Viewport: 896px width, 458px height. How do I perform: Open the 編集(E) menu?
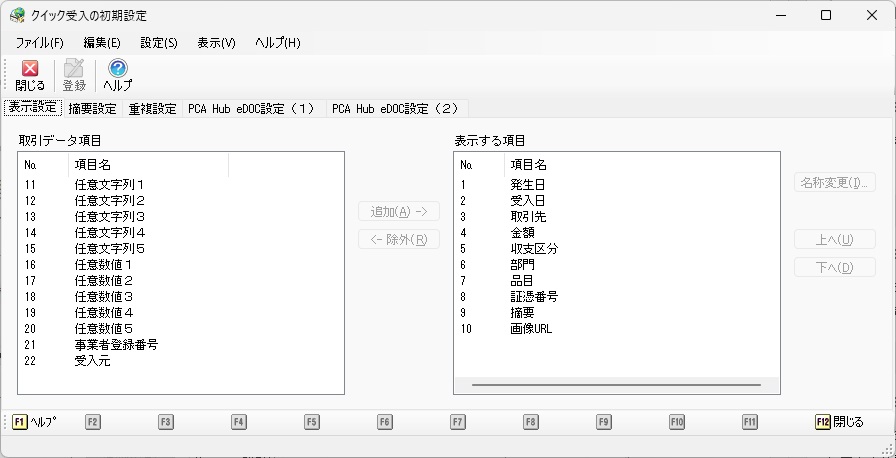pyautogui.click(x=102, y=43)
